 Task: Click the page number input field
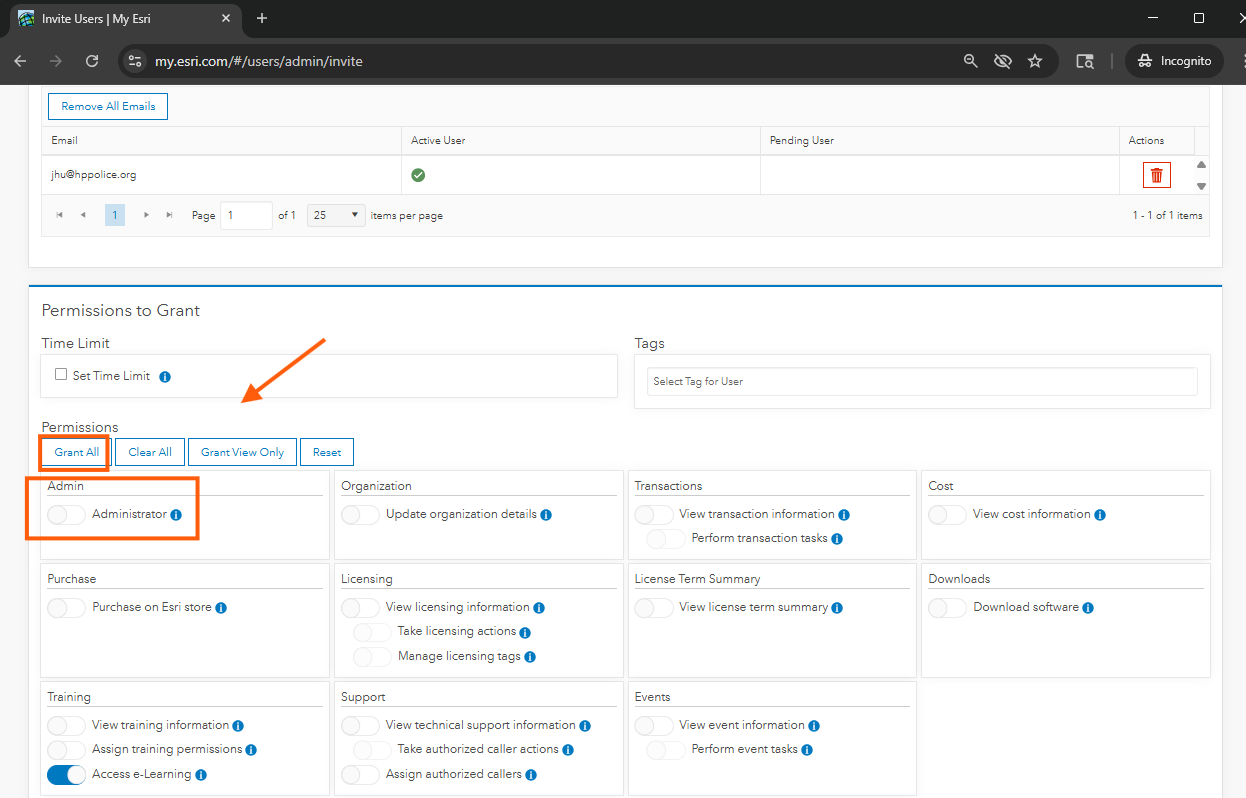pyautogui.click(x=246, y=215)
